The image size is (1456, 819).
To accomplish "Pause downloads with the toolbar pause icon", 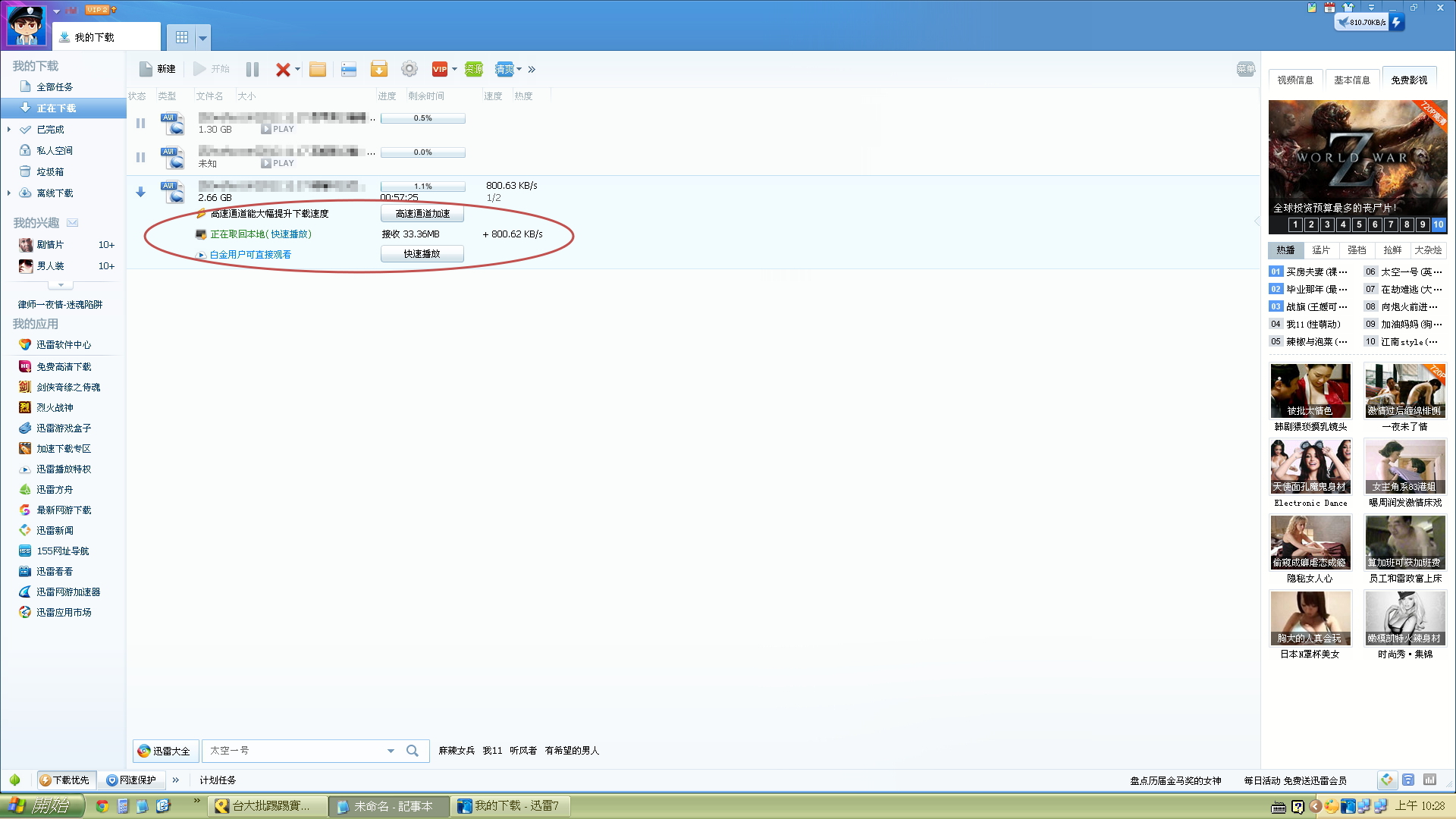I will [253, 69].
